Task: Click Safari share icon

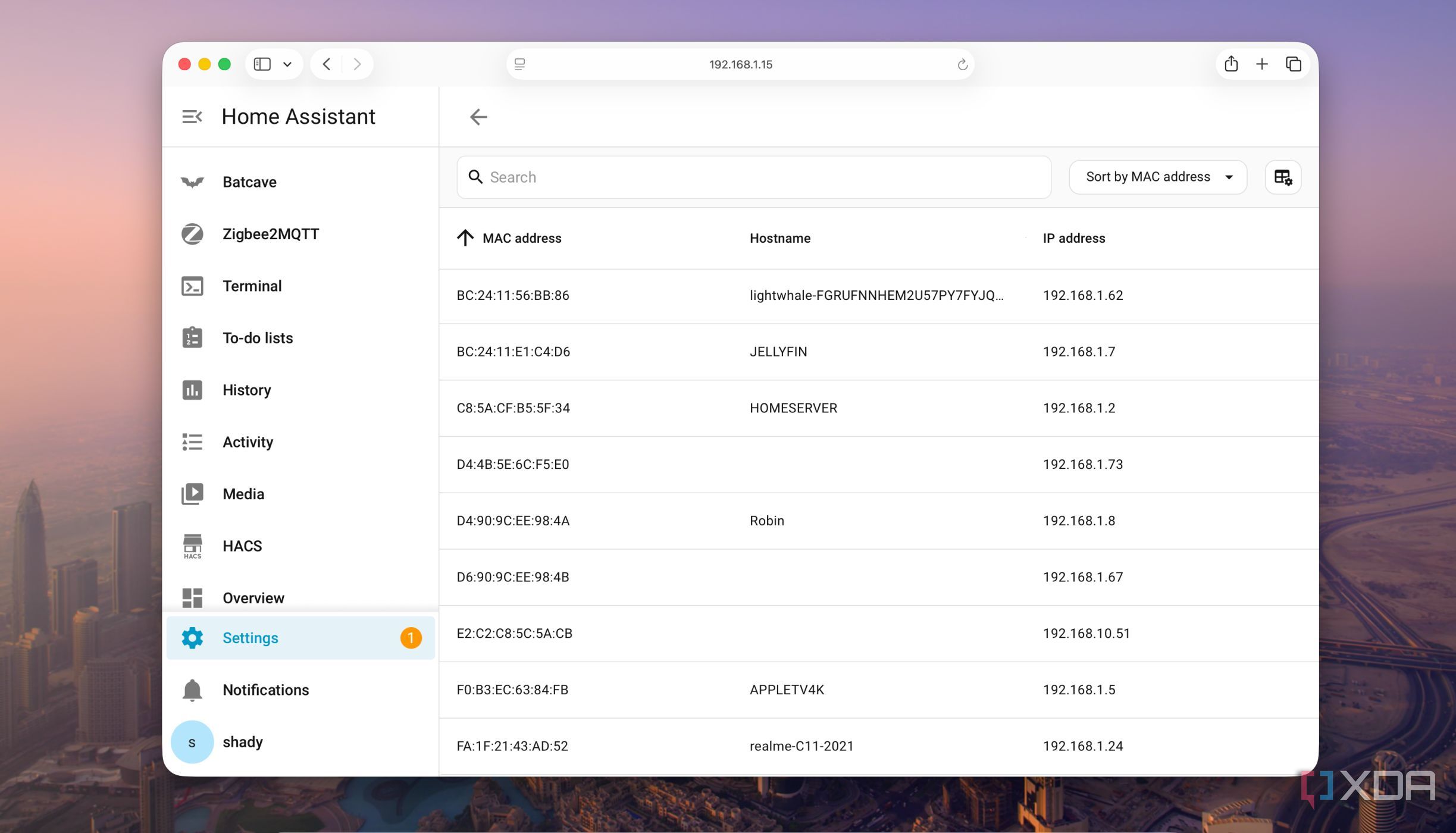Action: tap(1231, 64)
